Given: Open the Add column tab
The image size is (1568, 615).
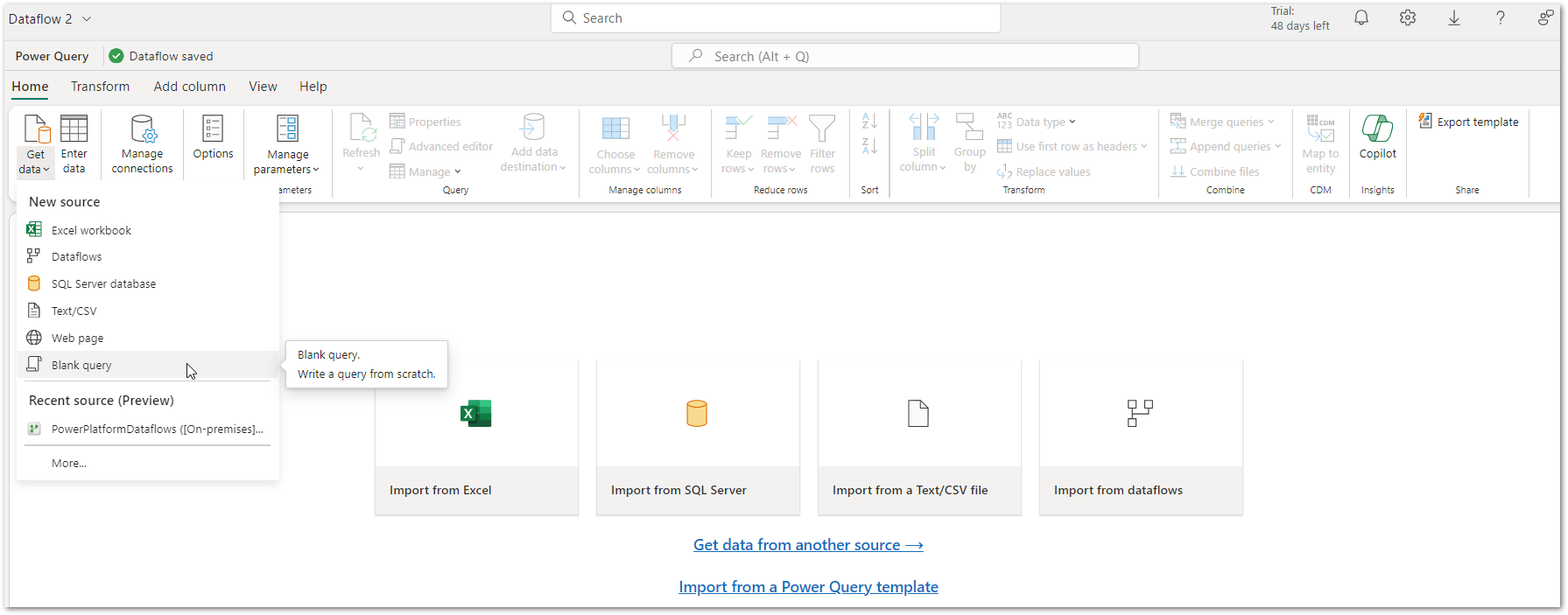Looking at the screenshot, I should (189, 87).
